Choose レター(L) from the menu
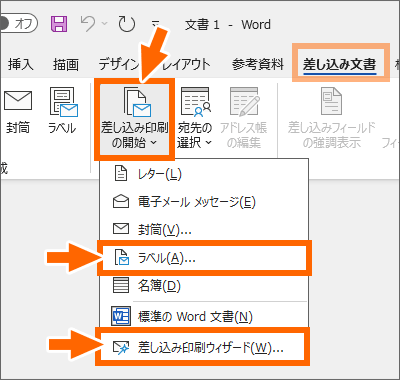The height and width of the screenshot is (380, 400). 204,174
